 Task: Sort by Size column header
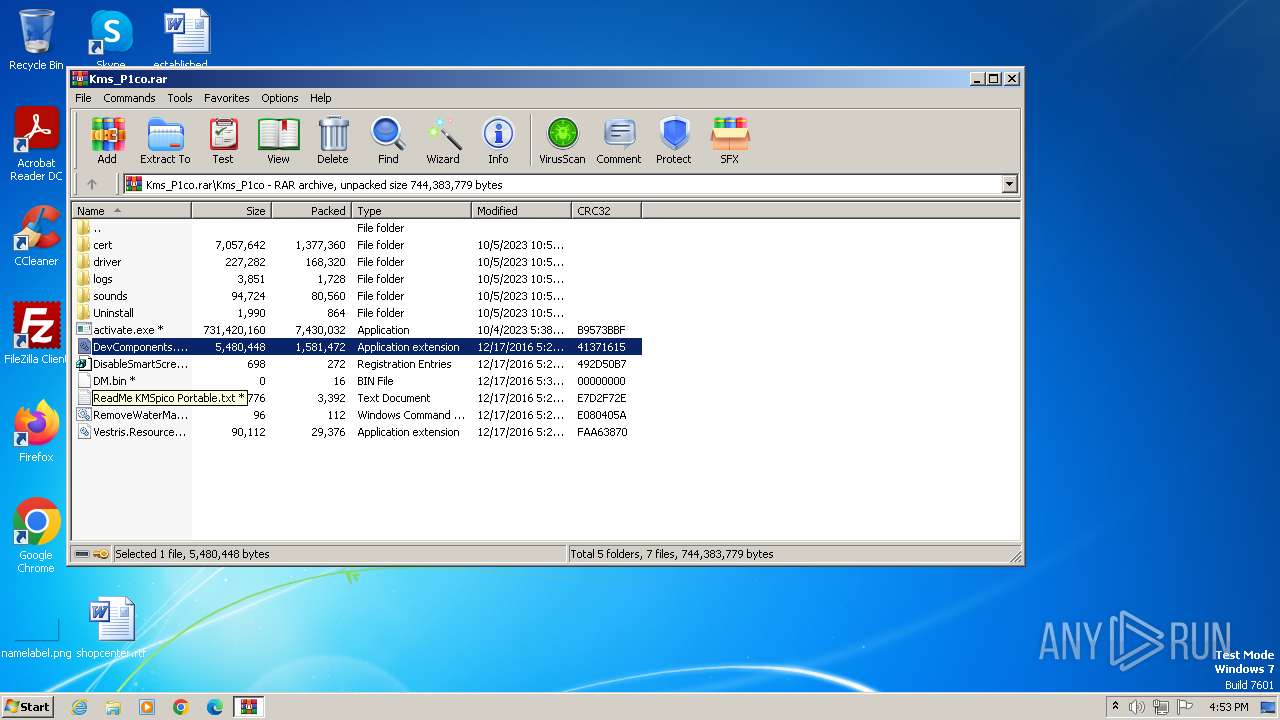tap(232, 211)
